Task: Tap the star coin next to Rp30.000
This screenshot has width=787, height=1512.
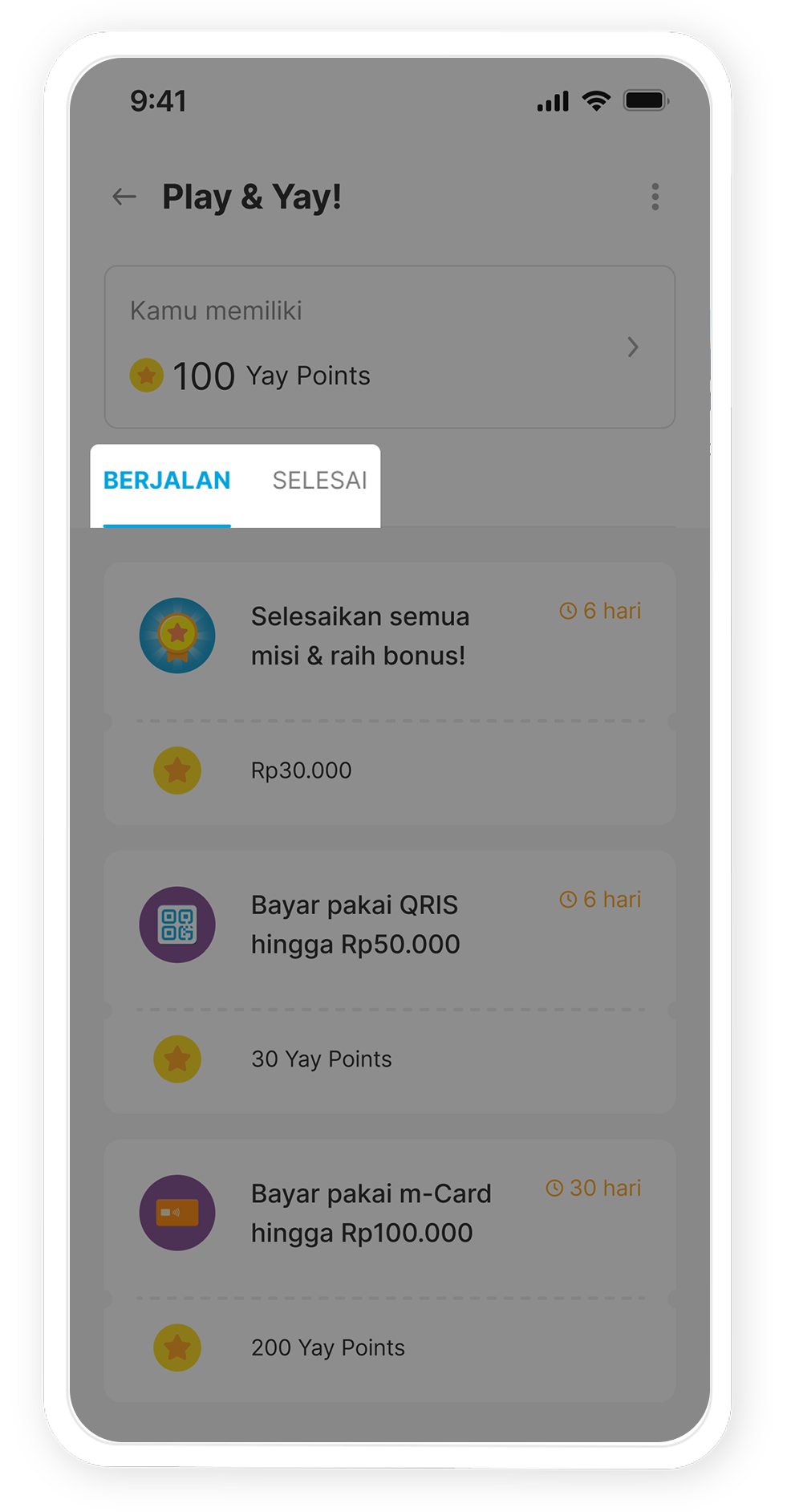Action: [177, 770]
